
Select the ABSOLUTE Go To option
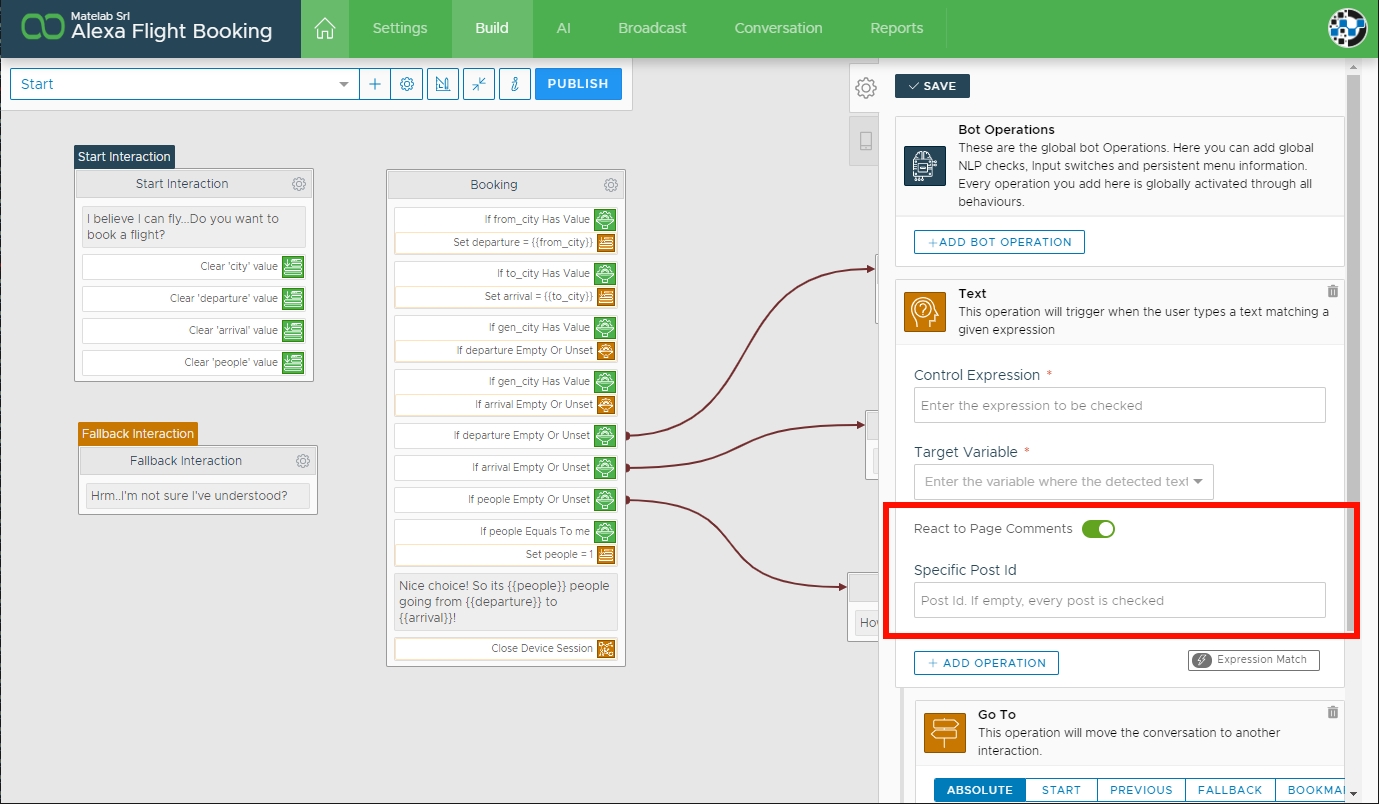point(979,790)
